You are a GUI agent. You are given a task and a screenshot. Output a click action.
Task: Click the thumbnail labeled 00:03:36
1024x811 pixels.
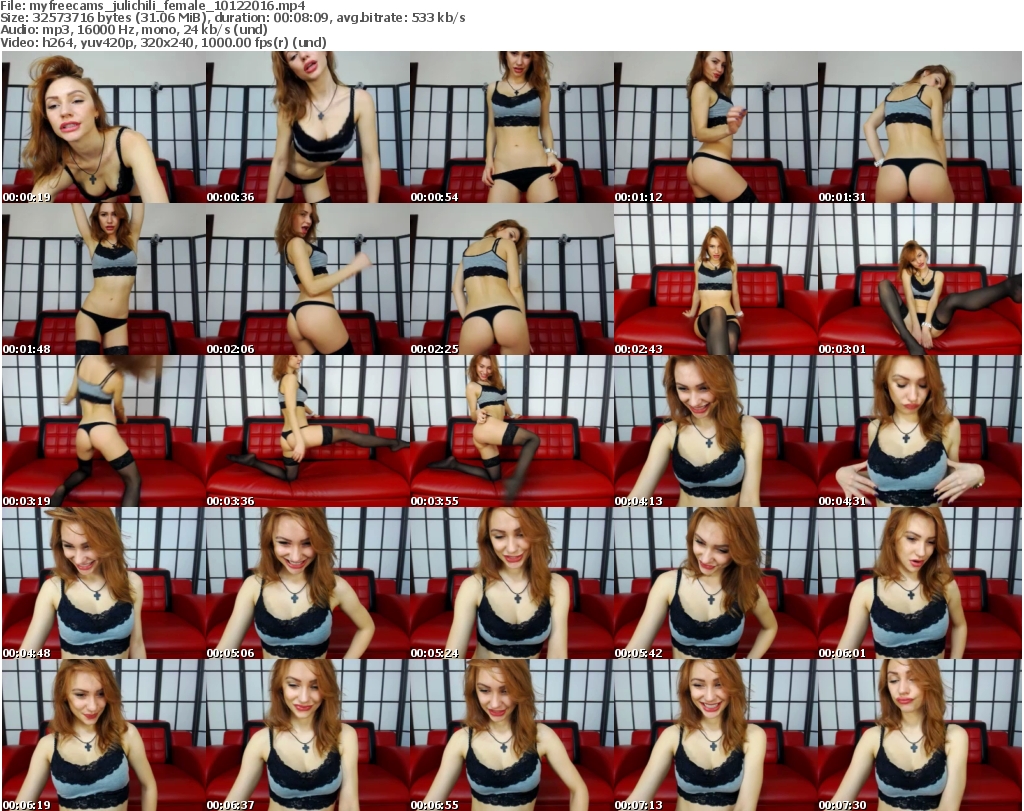(x=307, y=431)
